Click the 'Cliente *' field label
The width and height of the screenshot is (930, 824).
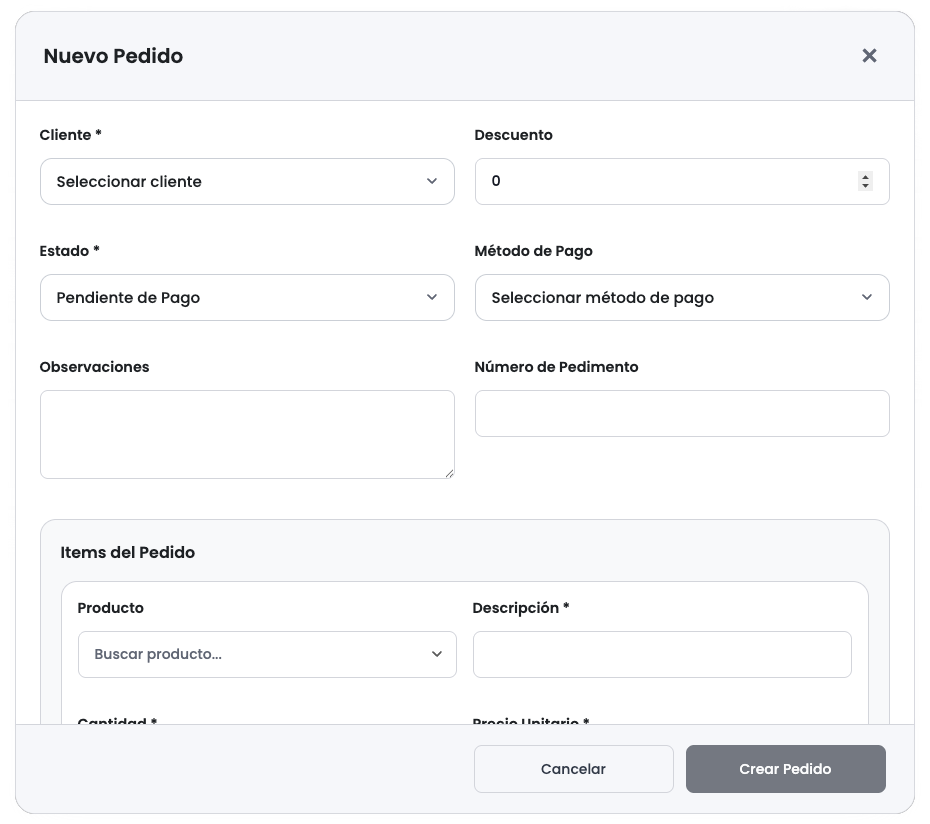(70, 135)
